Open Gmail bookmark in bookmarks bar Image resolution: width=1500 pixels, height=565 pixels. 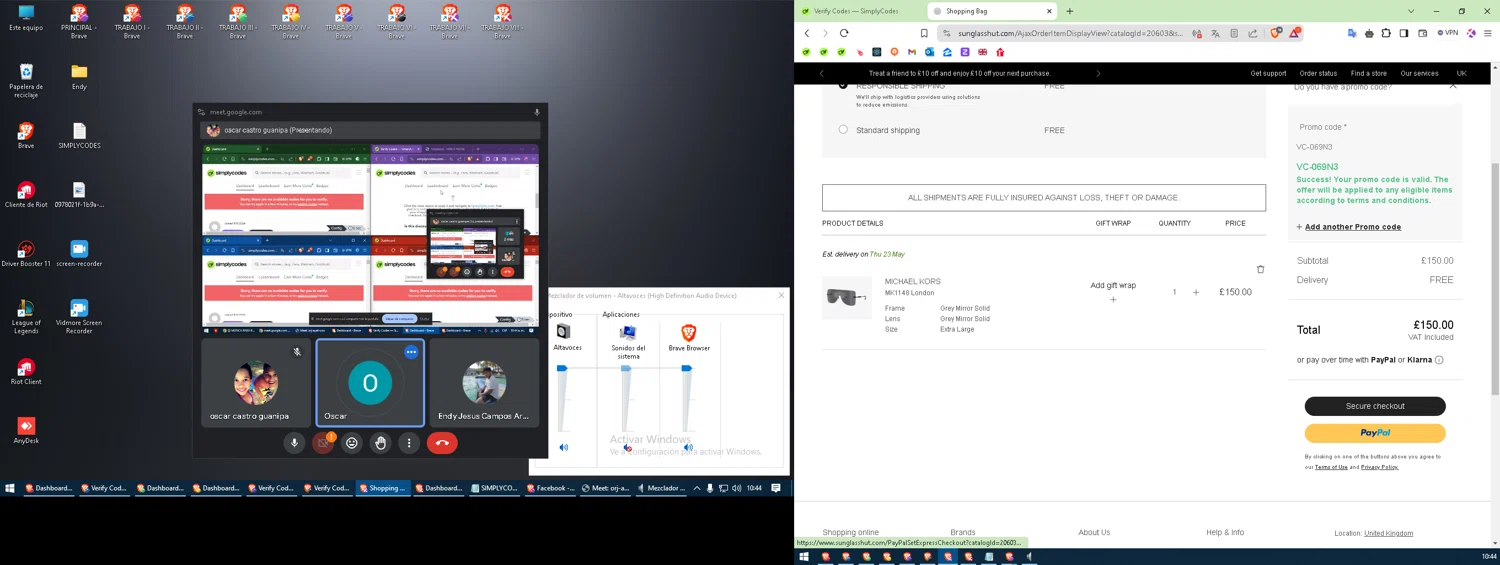(912, 52)
